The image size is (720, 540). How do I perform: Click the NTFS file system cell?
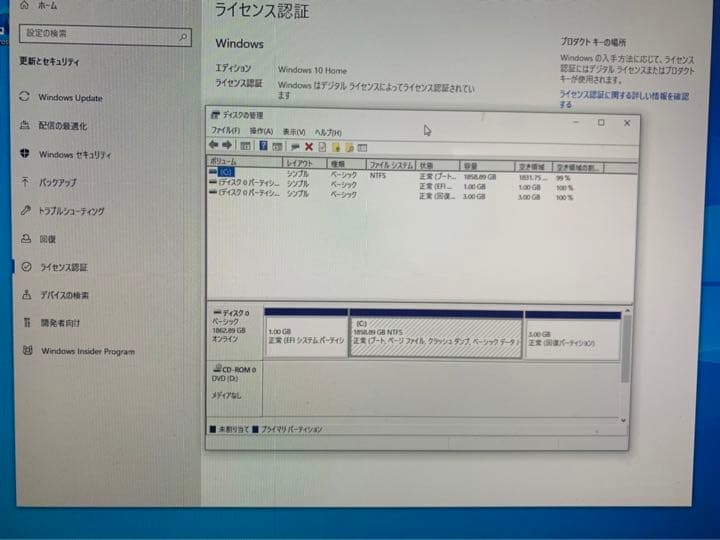377,175
